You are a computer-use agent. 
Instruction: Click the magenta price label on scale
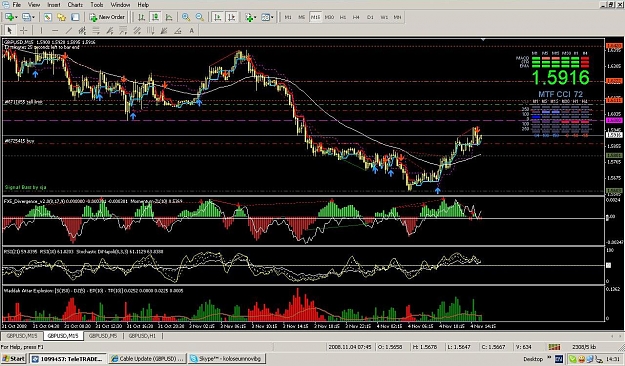(x=614, y=120)
